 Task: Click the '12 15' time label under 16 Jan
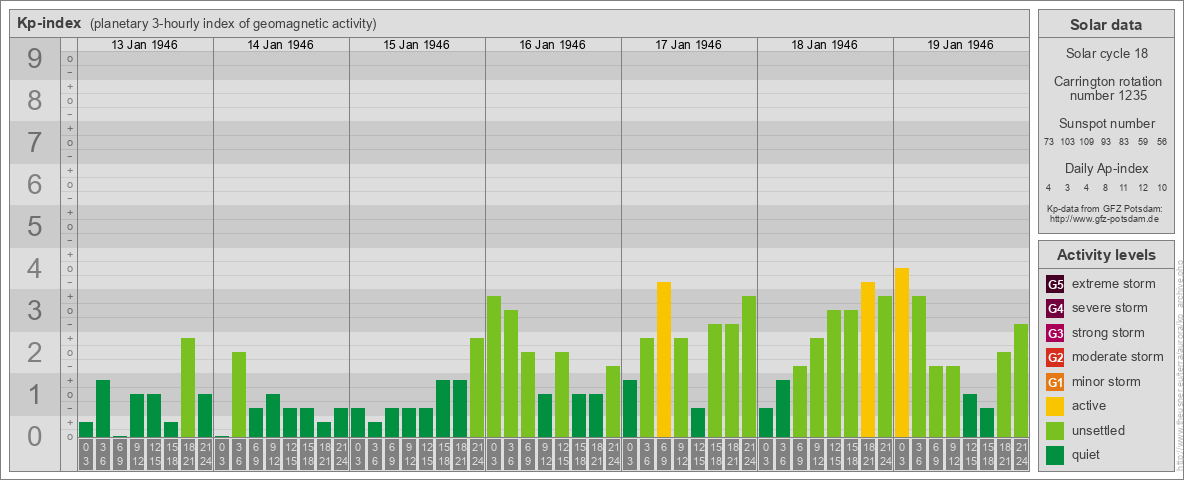tap(562, 455)
